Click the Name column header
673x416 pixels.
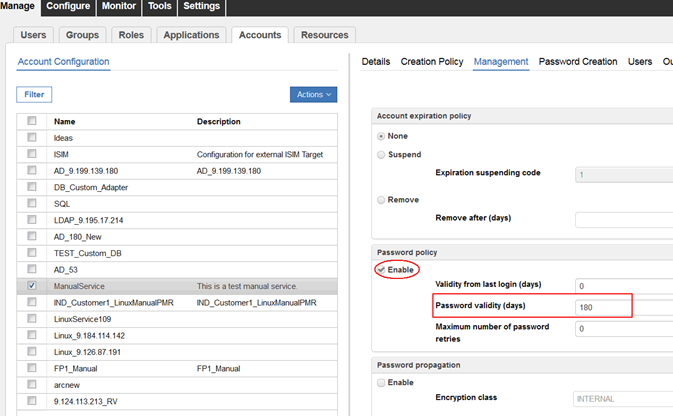coord(64,121)
